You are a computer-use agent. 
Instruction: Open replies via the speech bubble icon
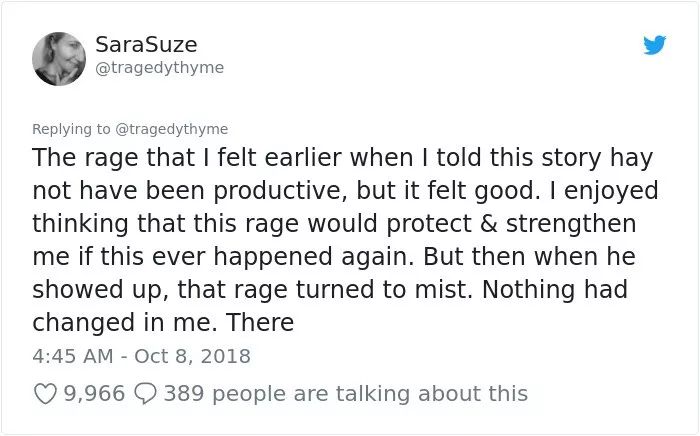[x=145, y=394]
